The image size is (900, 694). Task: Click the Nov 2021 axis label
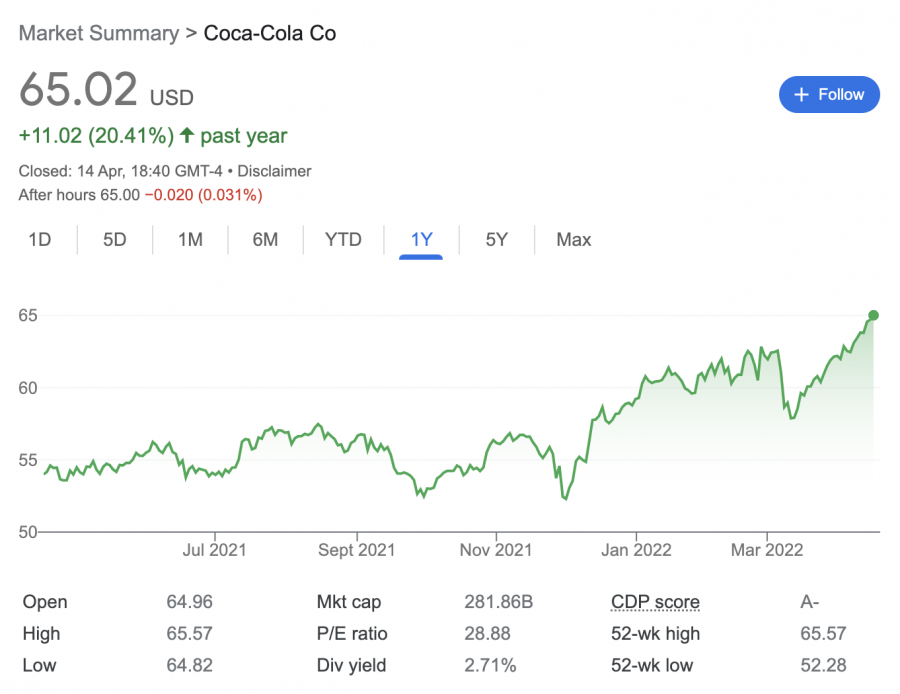(x=496, y=550)
